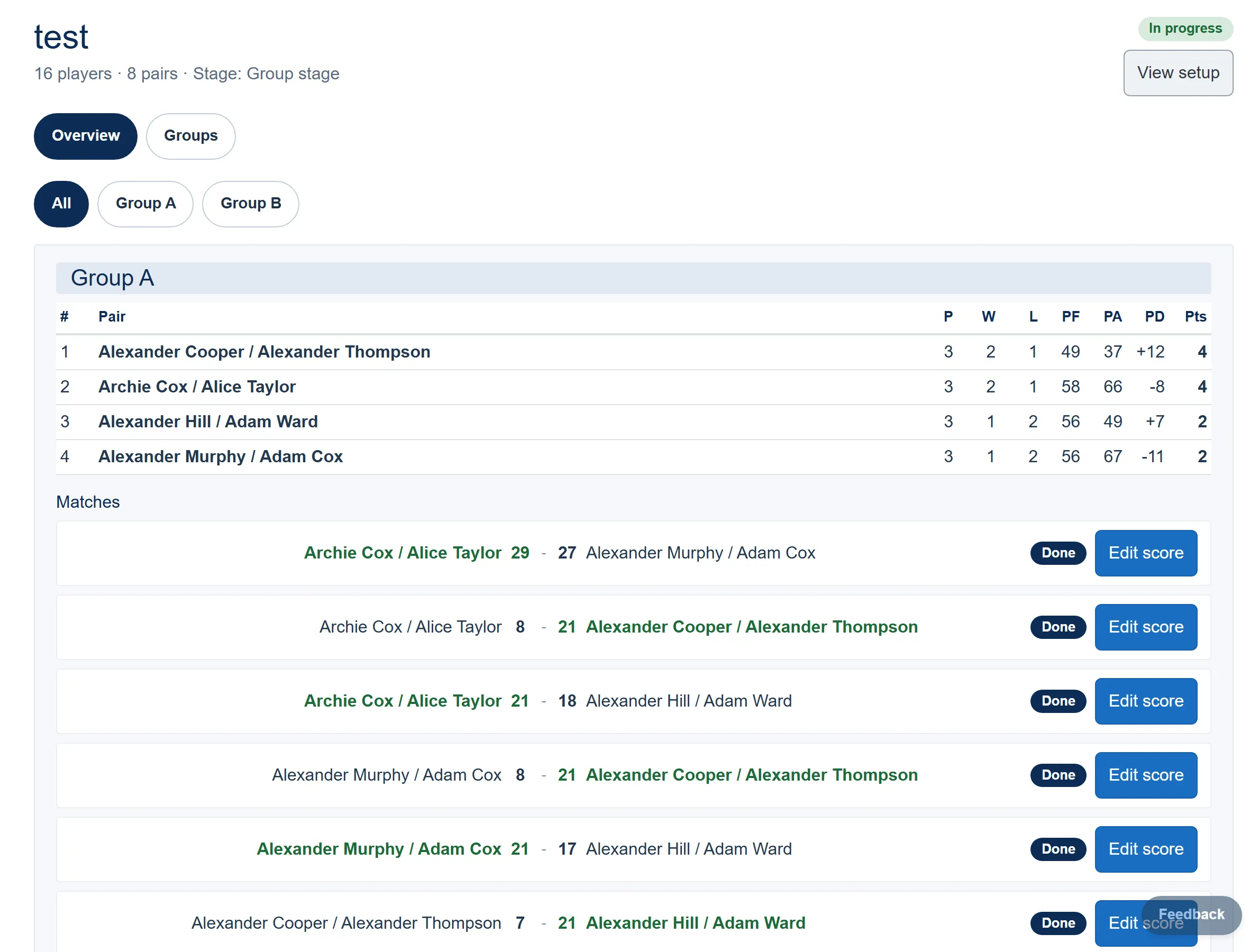1259x952 pixels.
Task: Click Done badge on Archie Cox 8-21 match
Action: click(x=1058, y=627)
